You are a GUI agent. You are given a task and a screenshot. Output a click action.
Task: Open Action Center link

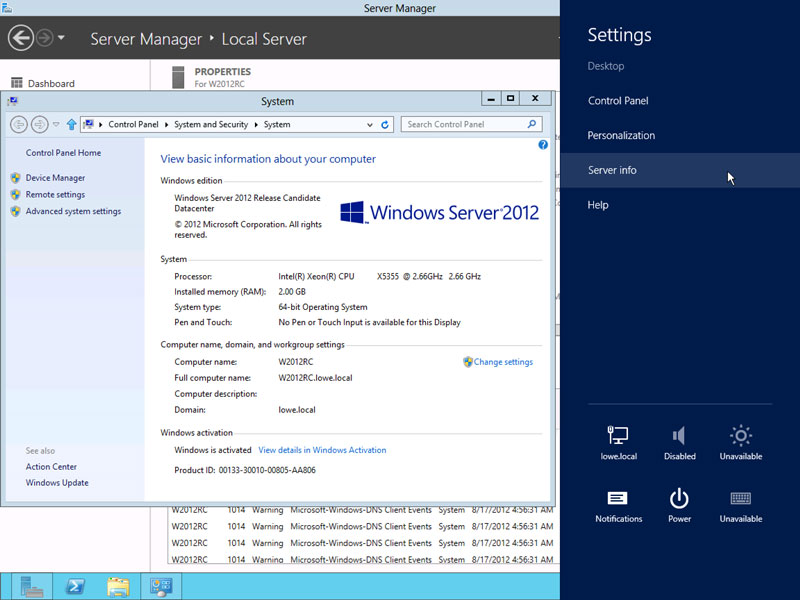coord(51,466)
